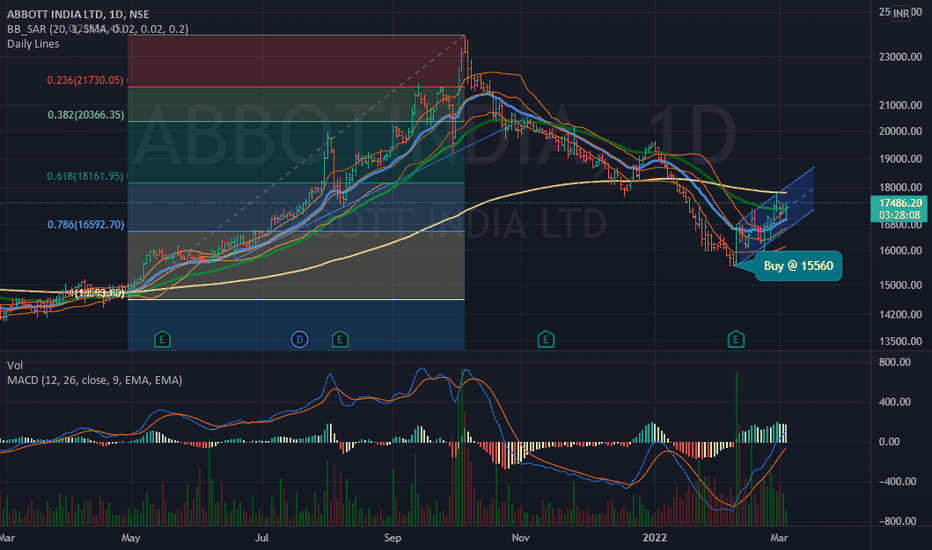Image resolution: width=932 pixels, height=550 pixels.
Task: Click the 0.236(21730.05) Fibonacci level label
Action: click(85, 80)
